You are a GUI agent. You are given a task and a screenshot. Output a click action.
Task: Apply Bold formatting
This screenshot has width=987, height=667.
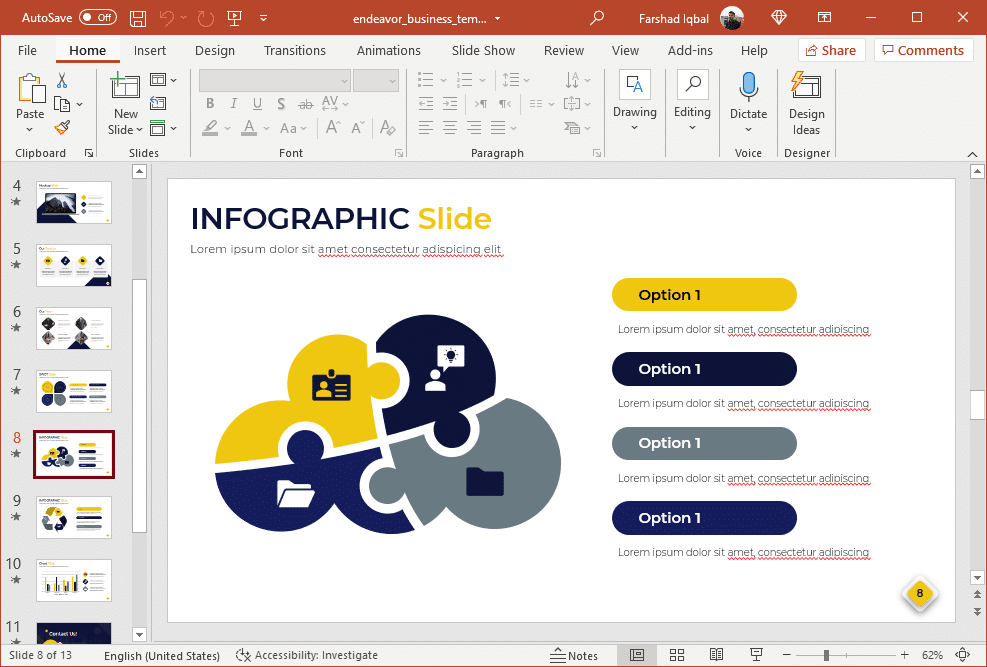pyautogui.click(x=210, y=104)
